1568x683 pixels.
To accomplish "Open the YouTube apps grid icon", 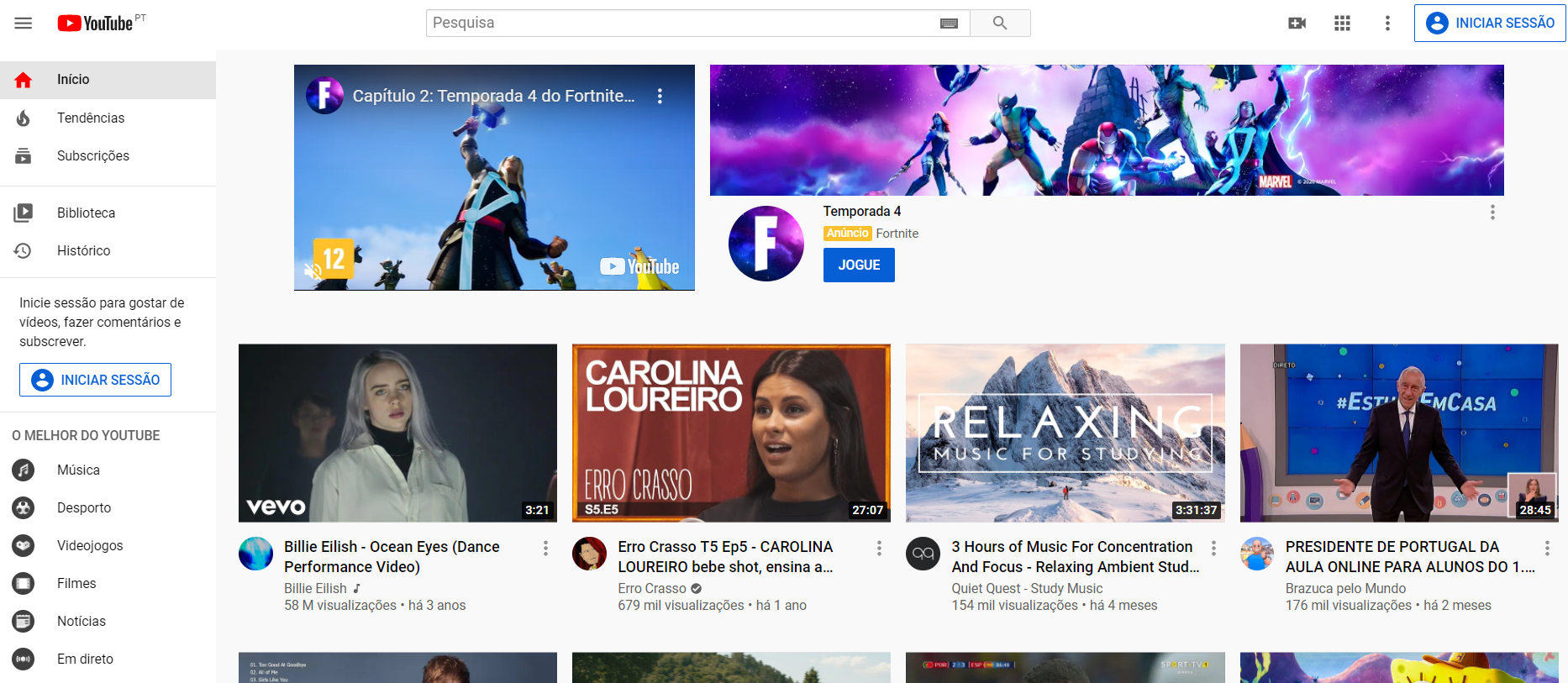I will tap(1343, 23).
